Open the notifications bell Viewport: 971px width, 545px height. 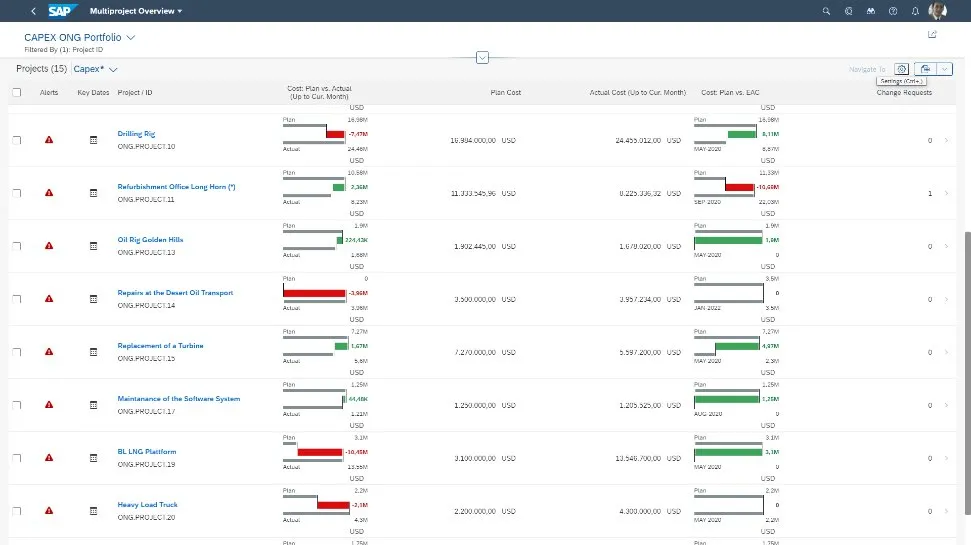coord(914,11)
